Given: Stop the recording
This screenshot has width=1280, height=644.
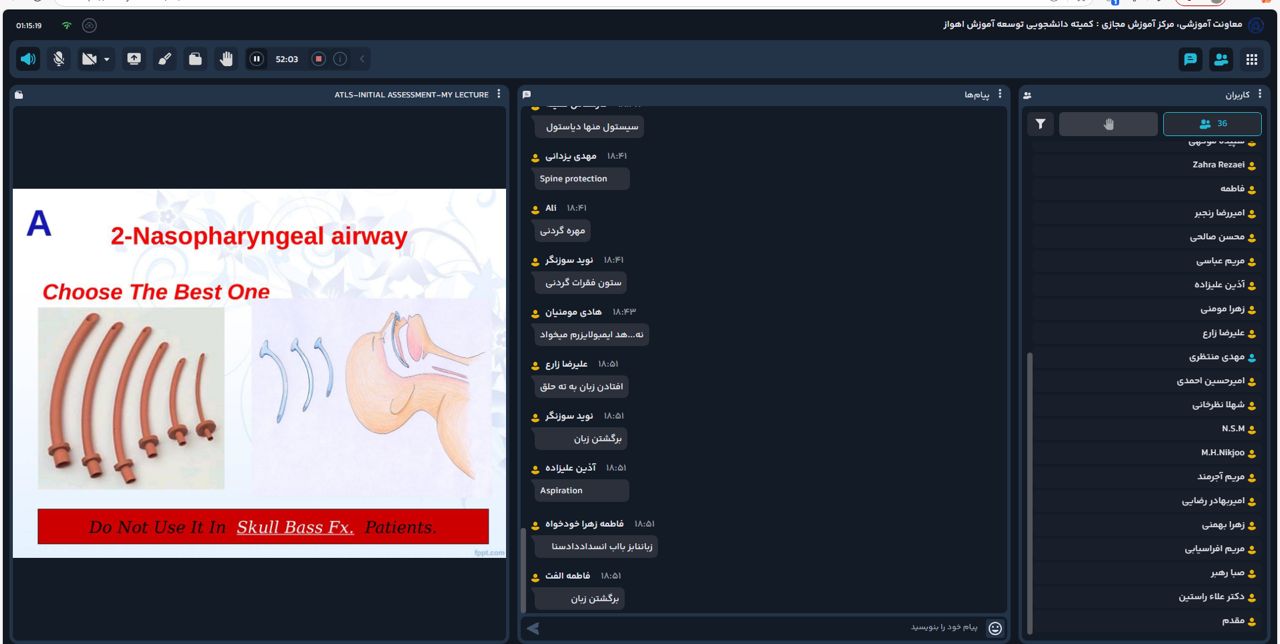Looking at the screenshot, I should tap(319, 59).
